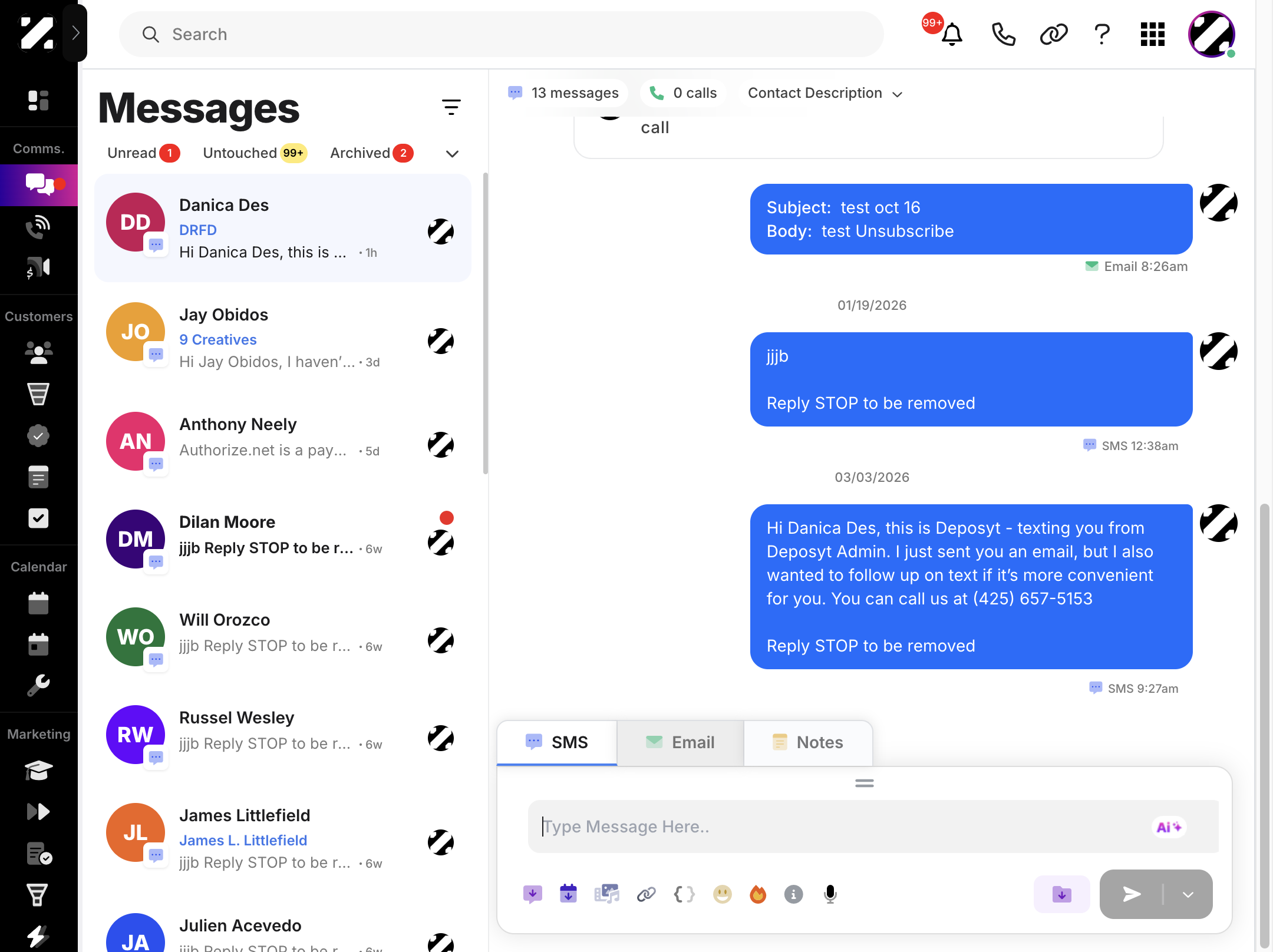1273x952 pixels.
Task: Insert merge field curly braces
Action: point(684,894)
